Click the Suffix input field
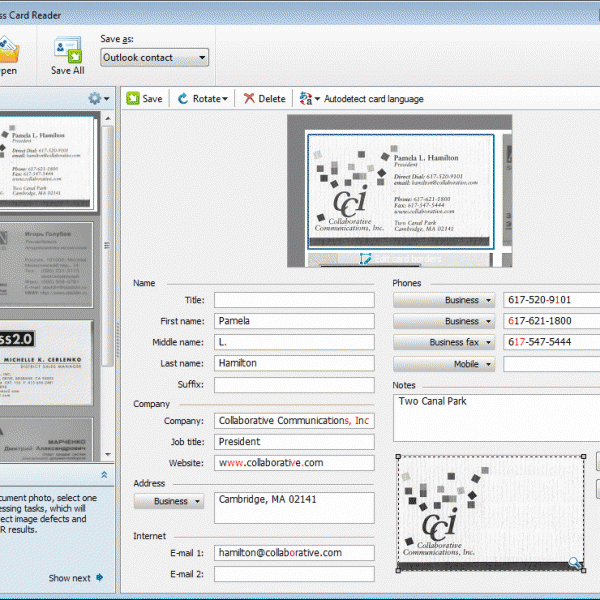Viewport: 600px width, 600px height. pyautogui.click(x=294, y=385)
